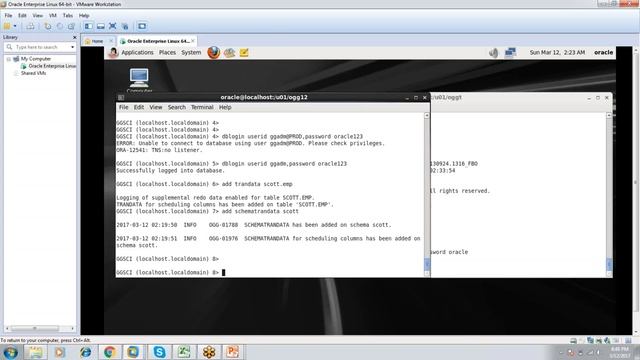Open the VMware Edit menu
The height and width of the screenshot is (360, 640).
22,16
